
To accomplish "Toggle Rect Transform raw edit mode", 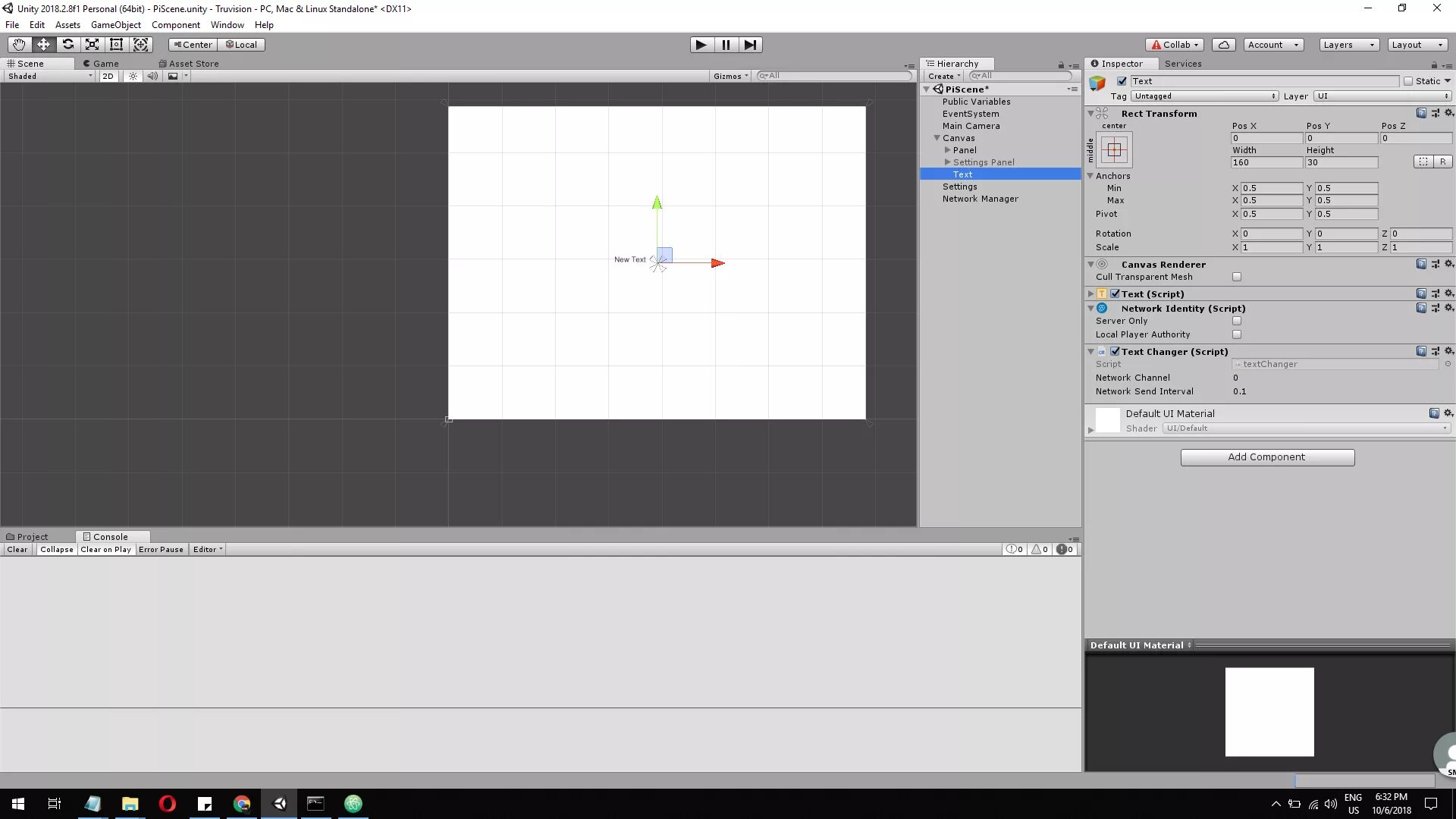I will click(x=1442, y=162).
